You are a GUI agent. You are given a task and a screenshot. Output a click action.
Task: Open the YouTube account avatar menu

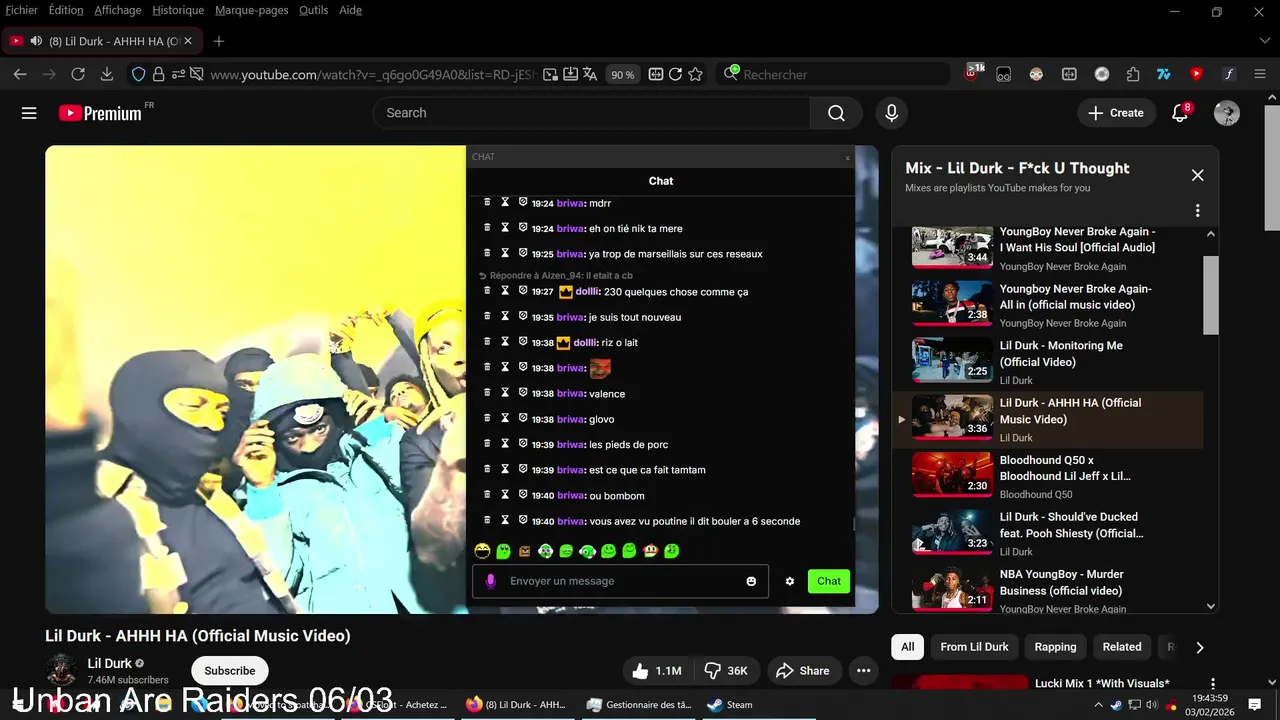(1227, 113)
